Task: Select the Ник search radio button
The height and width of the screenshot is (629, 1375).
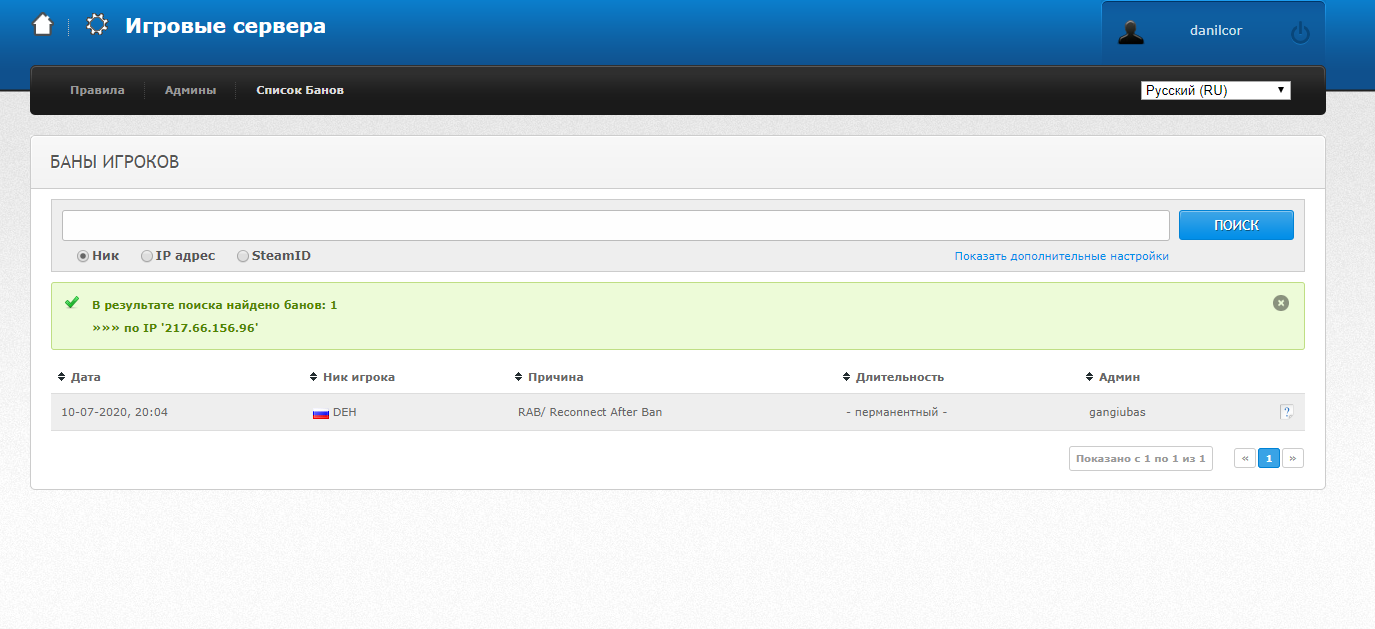Action: pyautogui.click(x=83, y=256)
